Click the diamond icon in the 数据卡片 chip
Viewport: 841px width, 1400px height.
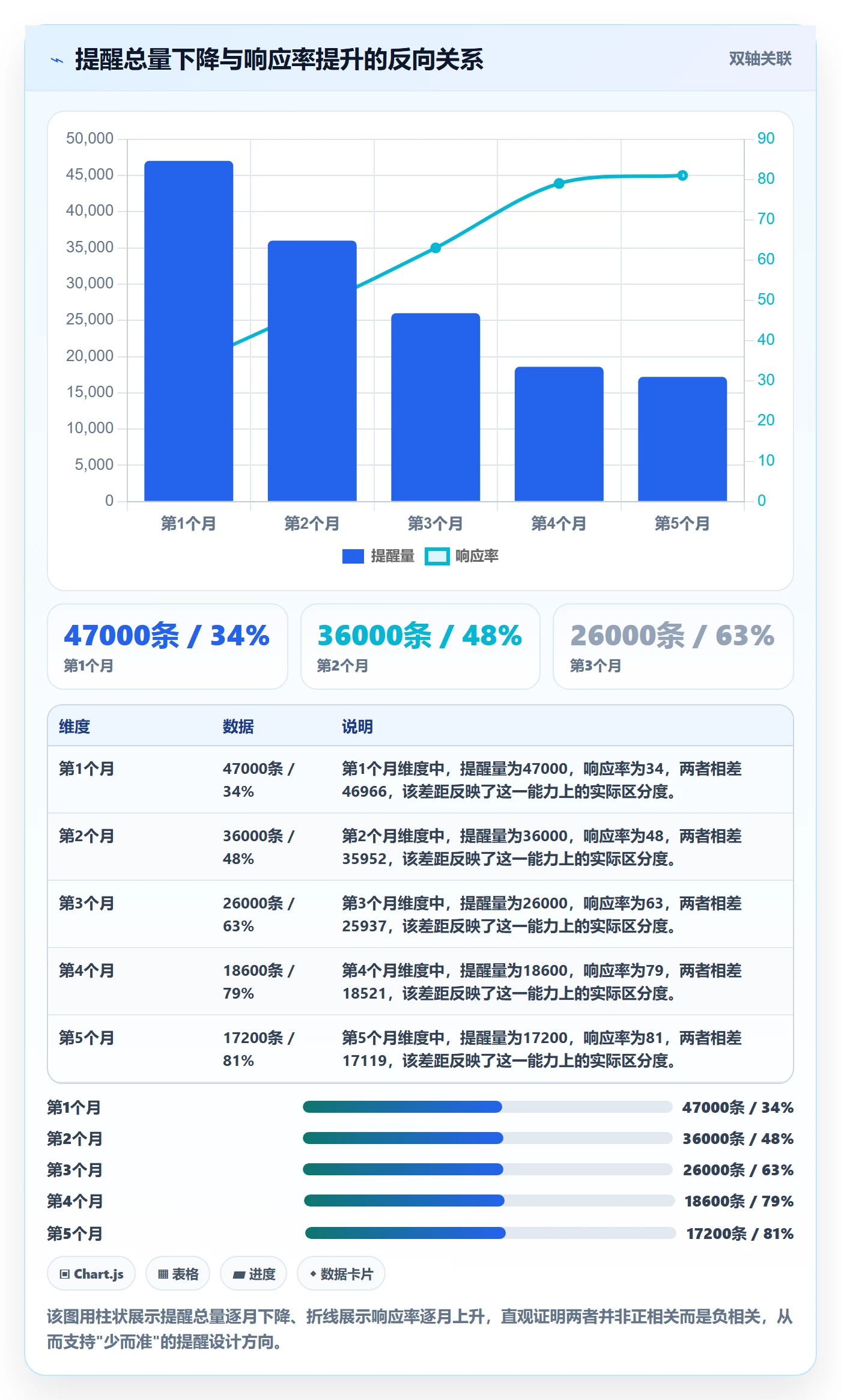tap(313, 1274)
